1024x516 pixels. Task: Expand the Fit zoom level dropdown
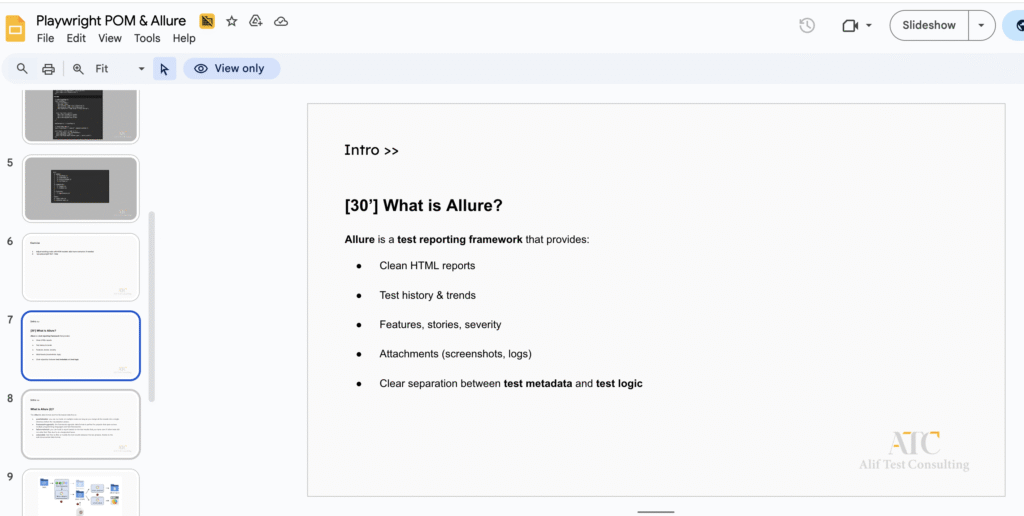click(x=141, y=69)
